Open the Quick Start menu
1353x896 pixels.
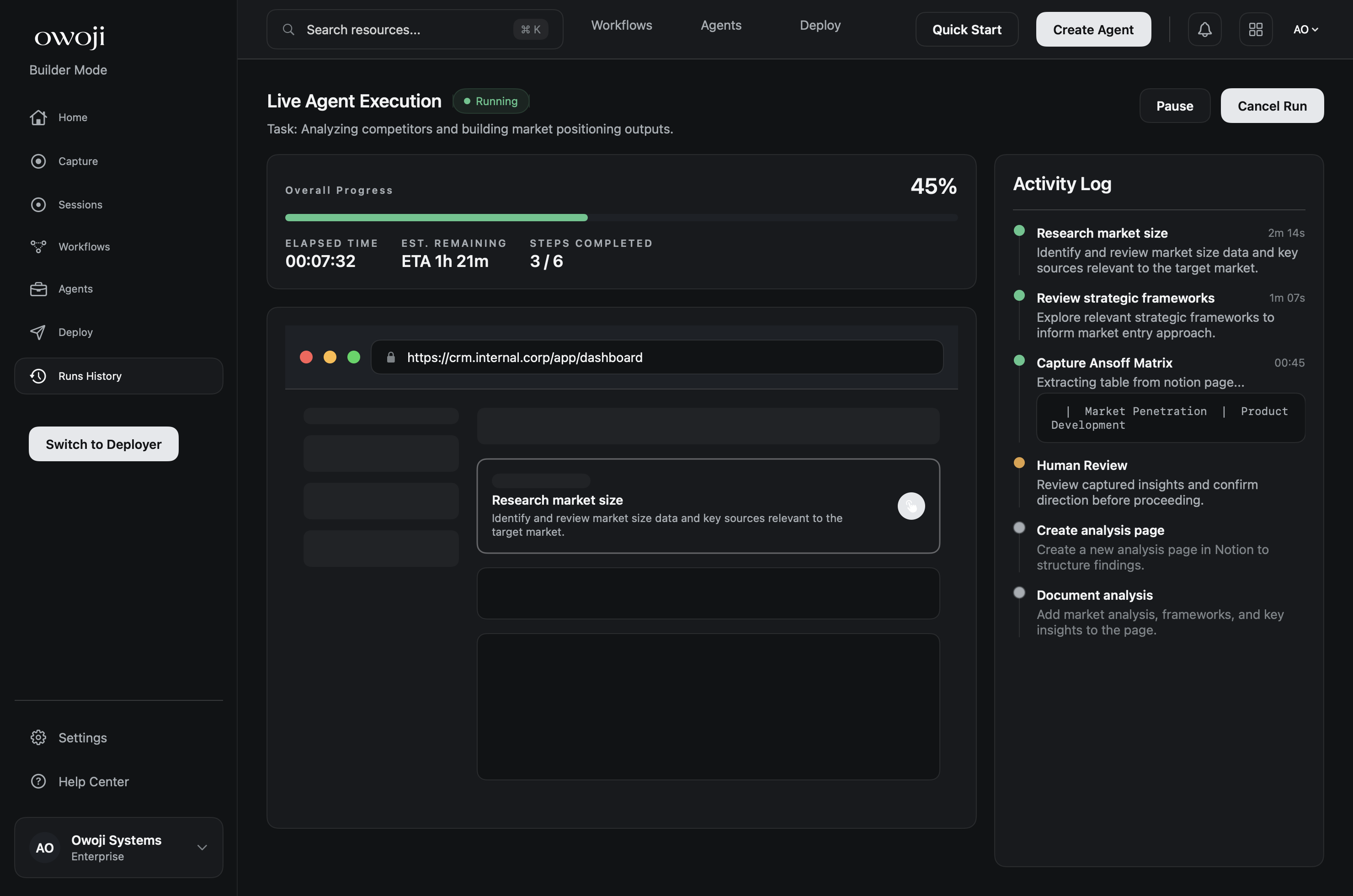point(967,29)
